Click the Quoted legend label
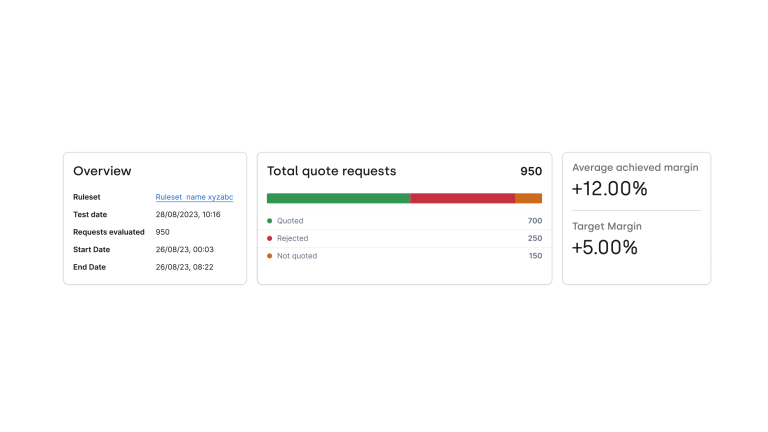Viewport: 768px width, 432px height. [290, 221]
